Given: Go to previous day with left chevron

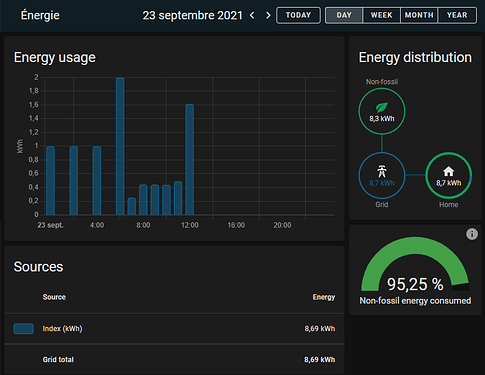Looking at the screenshot, I should tap(252, 15).
